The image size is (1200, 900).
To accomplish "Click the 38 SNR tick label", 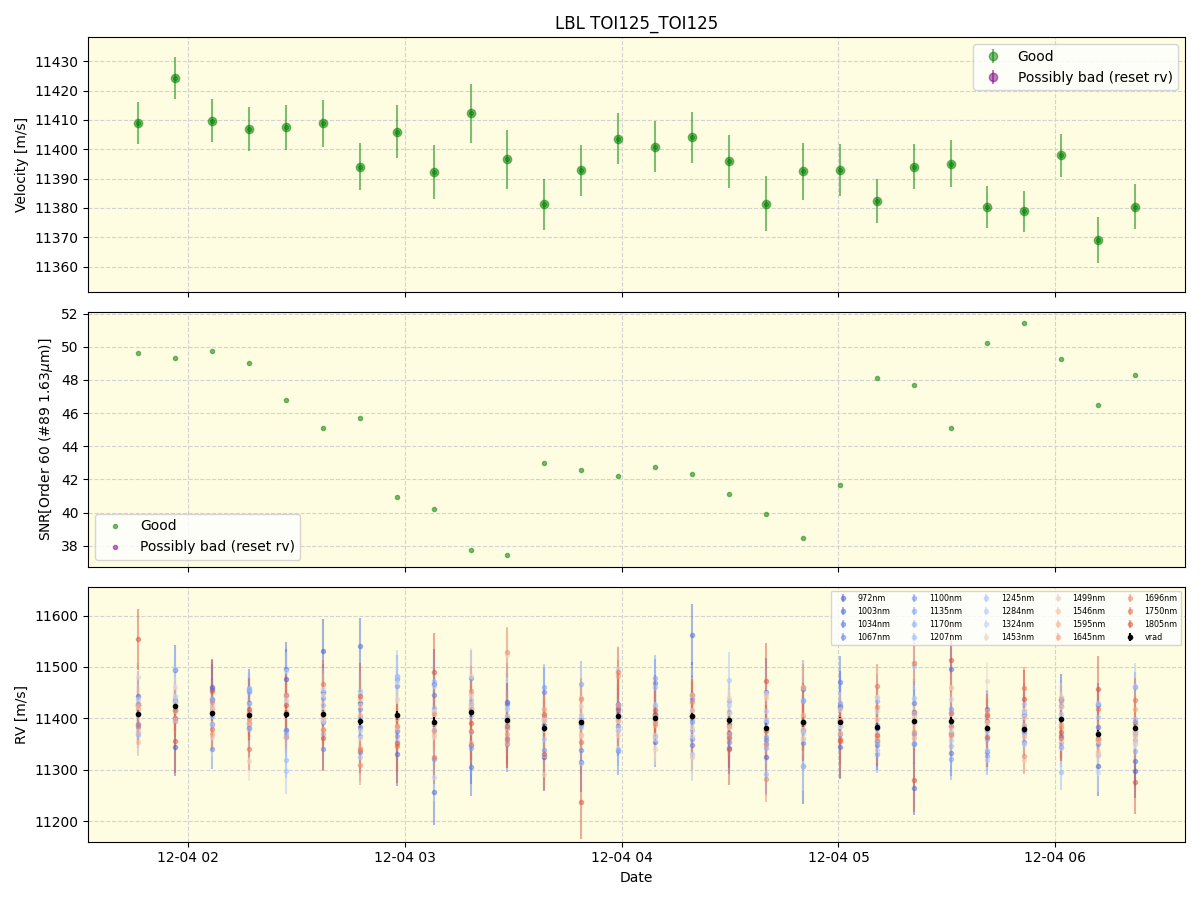I will [x=71, y=546].
